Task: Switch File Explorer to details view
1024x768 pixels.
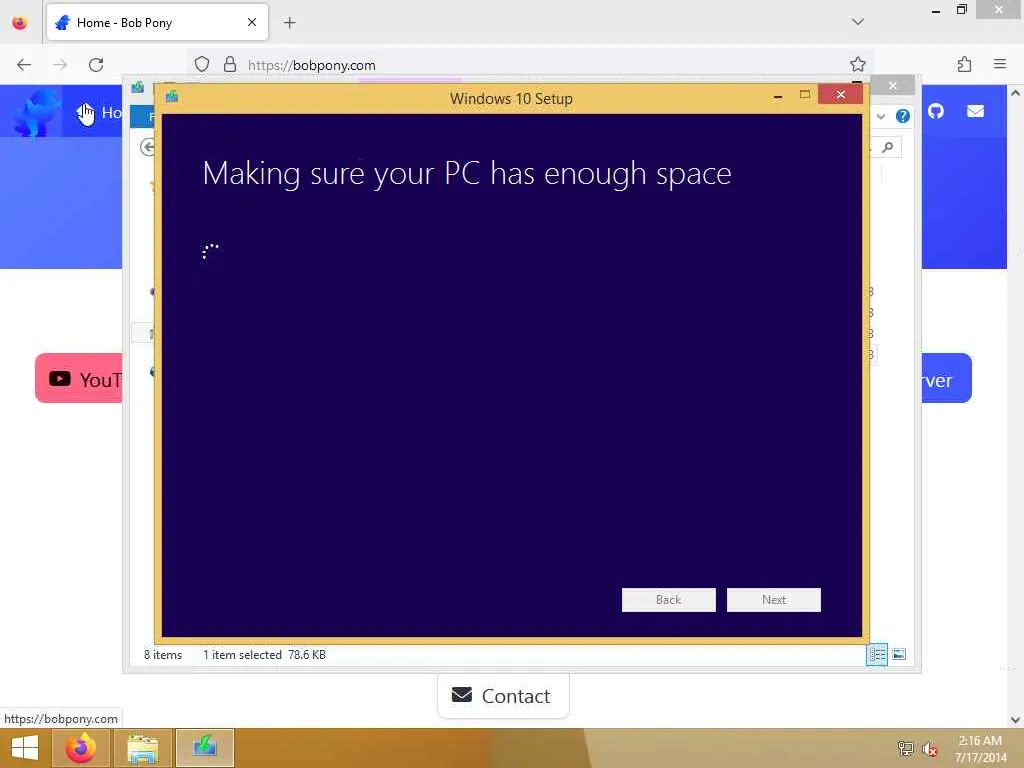Action: click(x=876, y=654)
